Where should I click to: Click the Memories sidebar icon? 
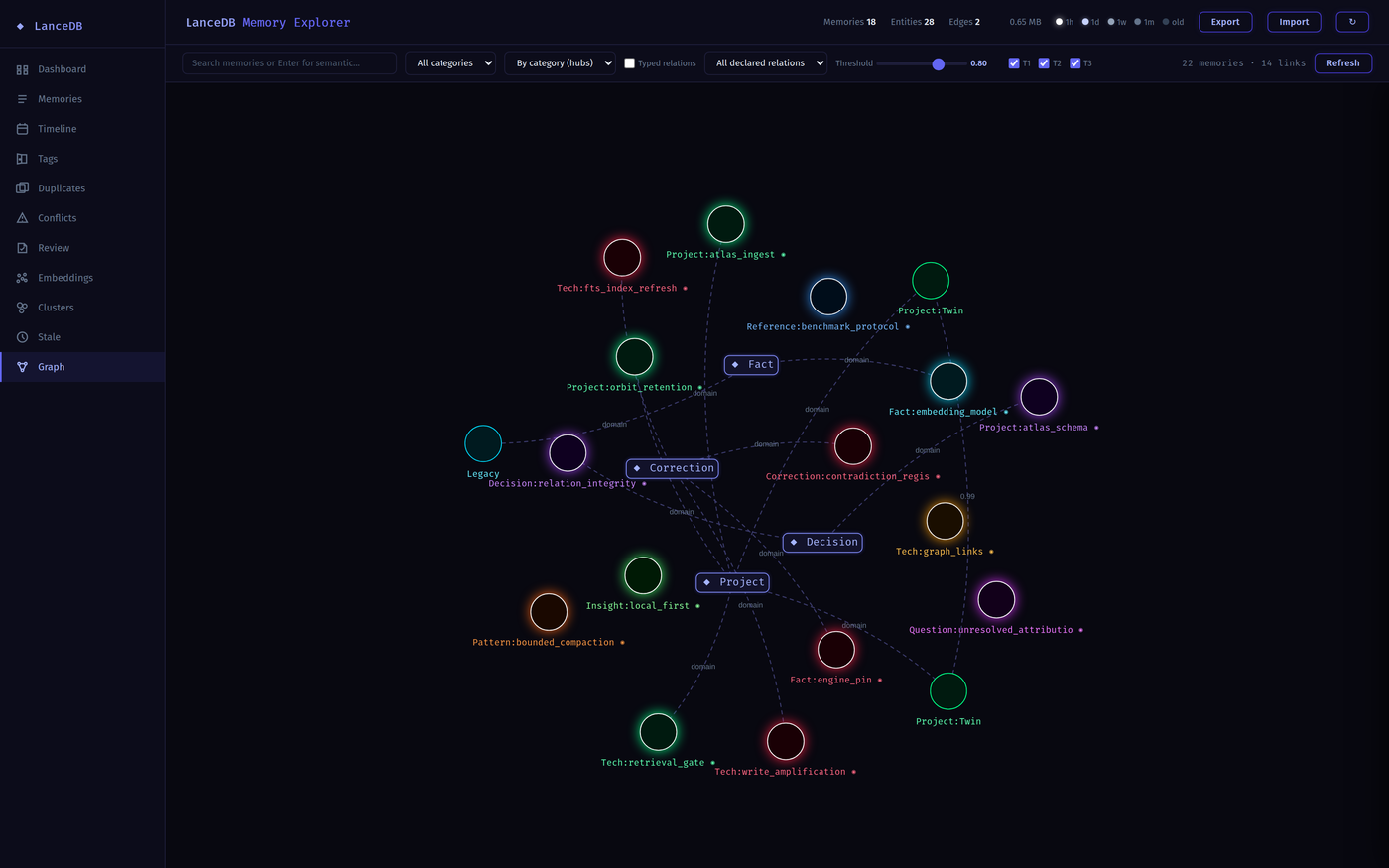[x=22, y=99]
